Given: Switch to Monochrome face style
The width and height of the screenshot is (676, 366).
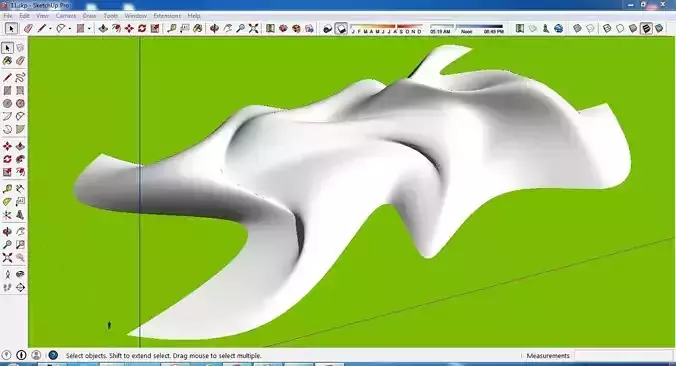Looking at the screenshot, I should coord(659,28).
